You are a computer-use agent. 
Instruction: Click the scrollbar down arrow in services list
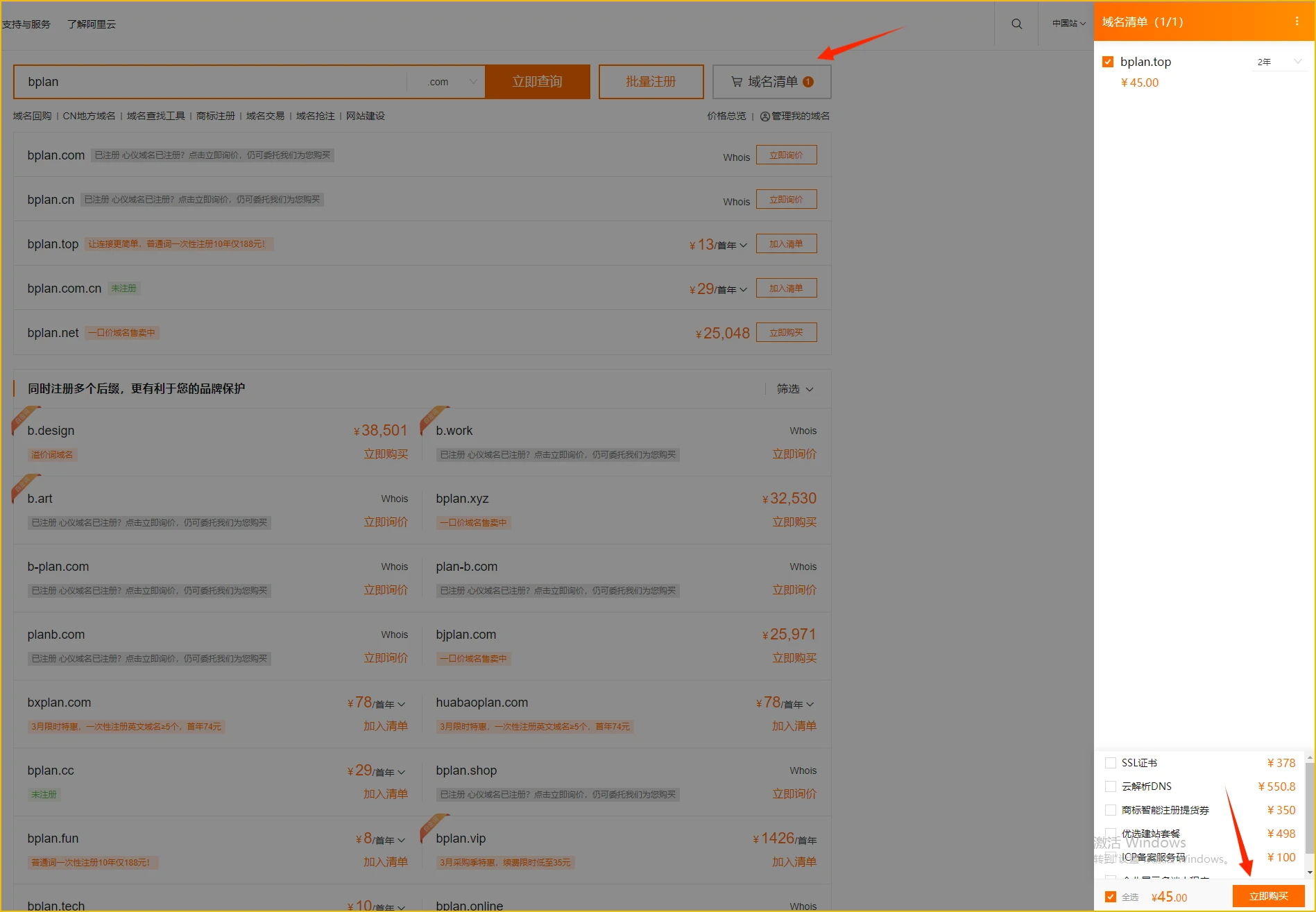point(1310,872)
